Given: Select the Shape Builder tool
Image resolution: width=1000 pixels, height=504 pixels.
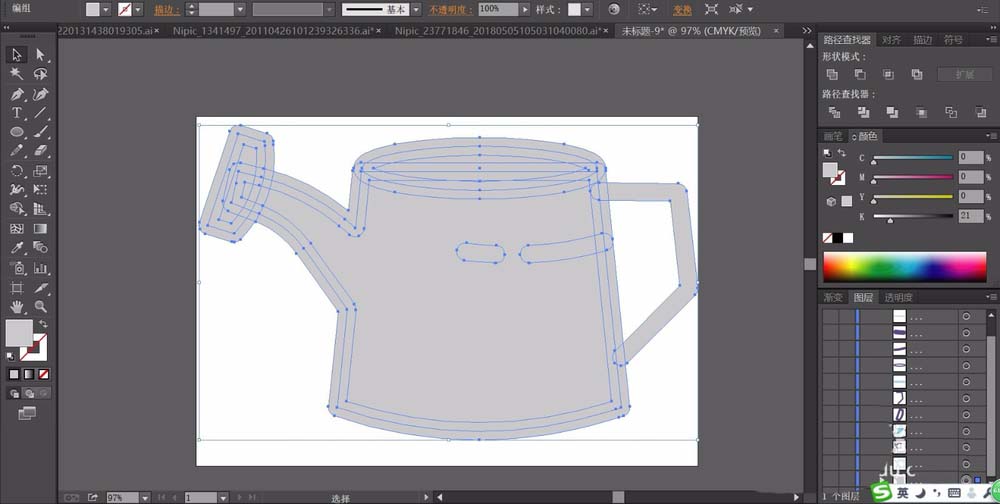Looking at the screenshot, I should (x=17, y=209).
